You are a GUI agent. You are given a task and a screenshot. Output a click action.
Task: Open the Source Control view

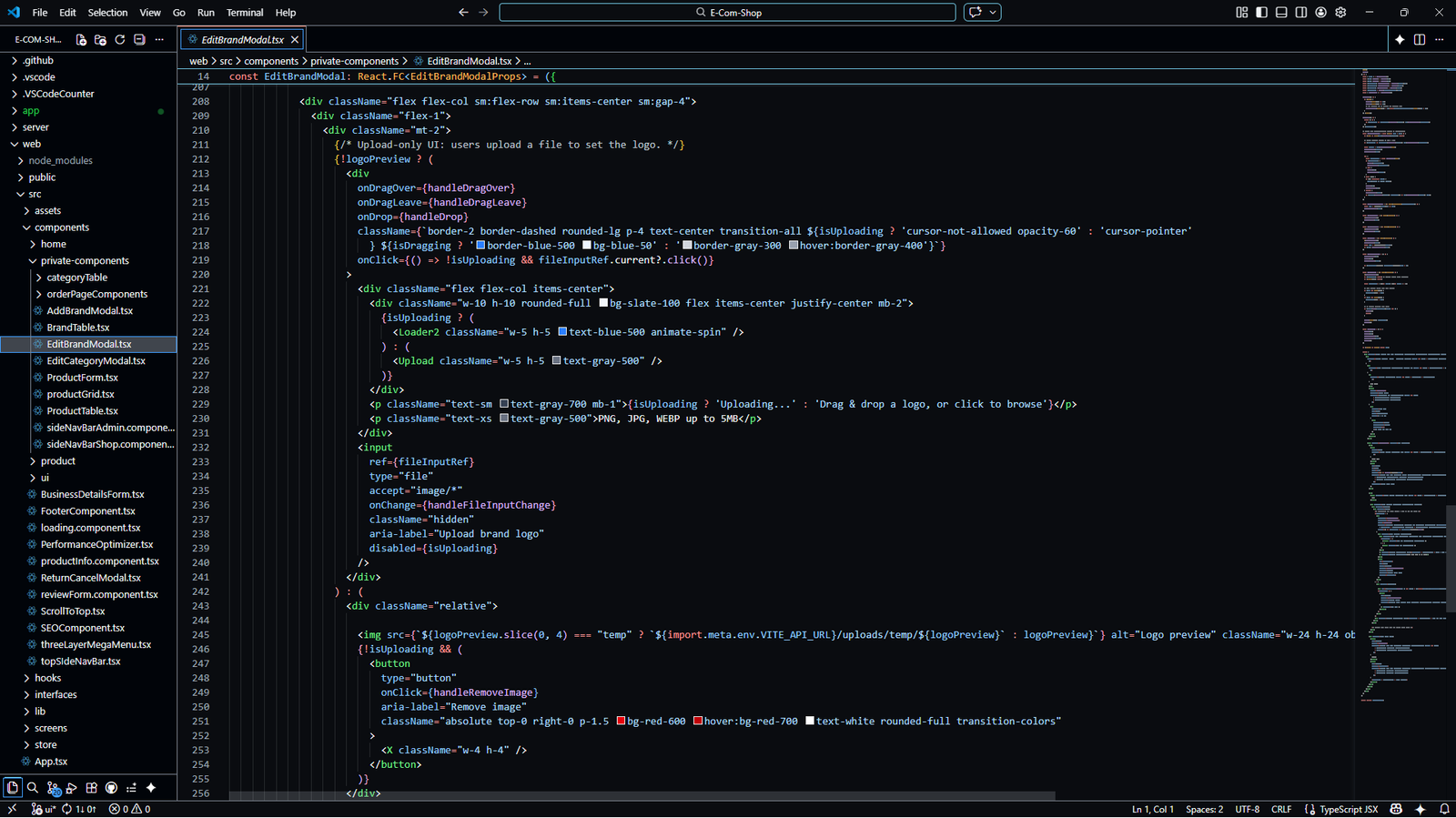(x=52, y=788)
